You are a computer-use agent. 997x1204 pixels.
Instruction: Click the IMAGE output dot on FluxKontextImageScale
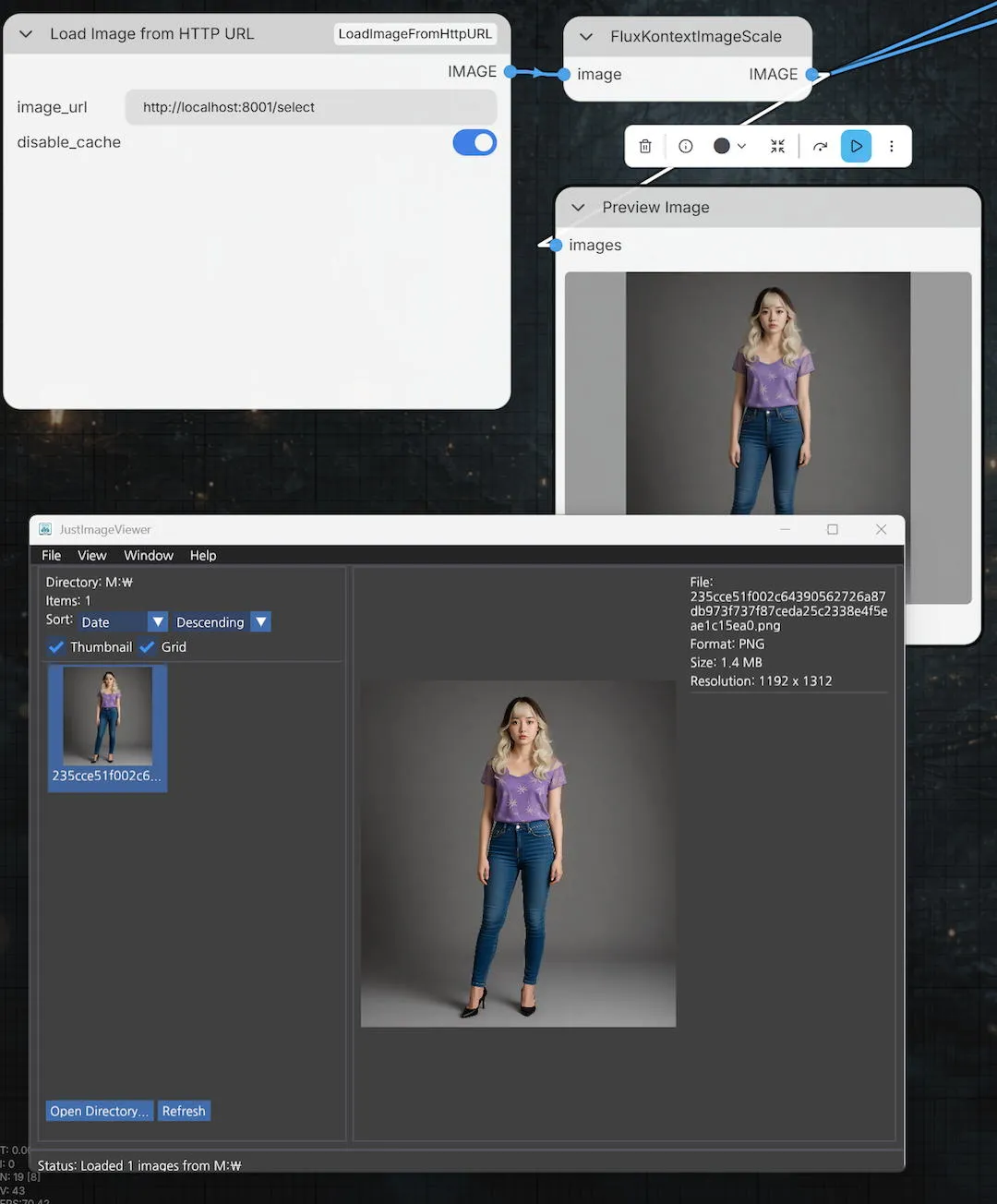811,74
